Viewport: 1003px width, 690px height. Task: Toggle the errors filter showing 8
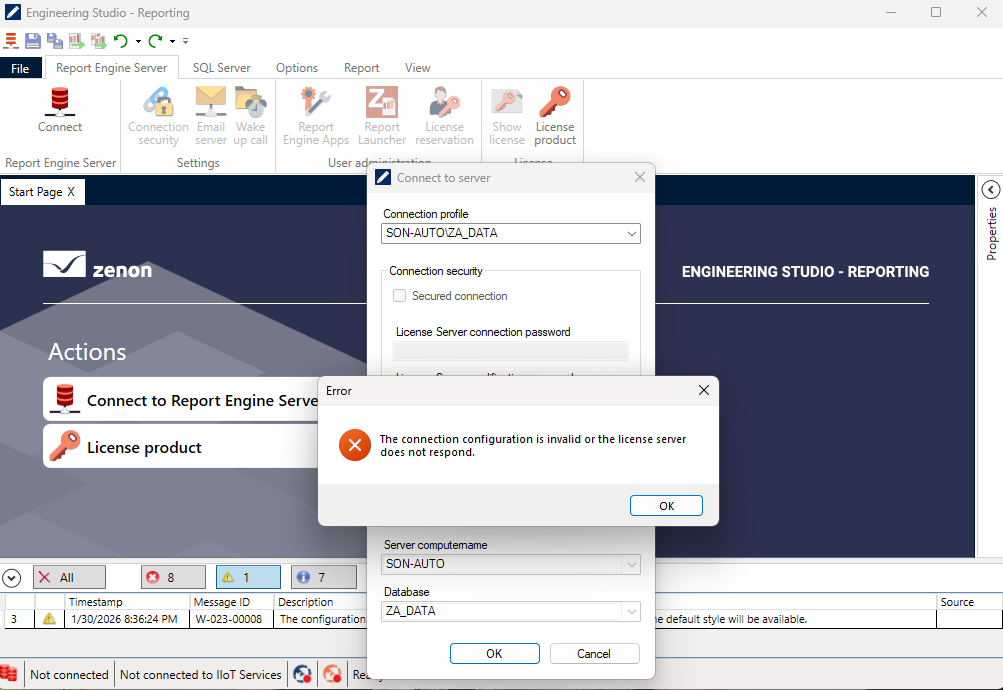tap(160, 577)
